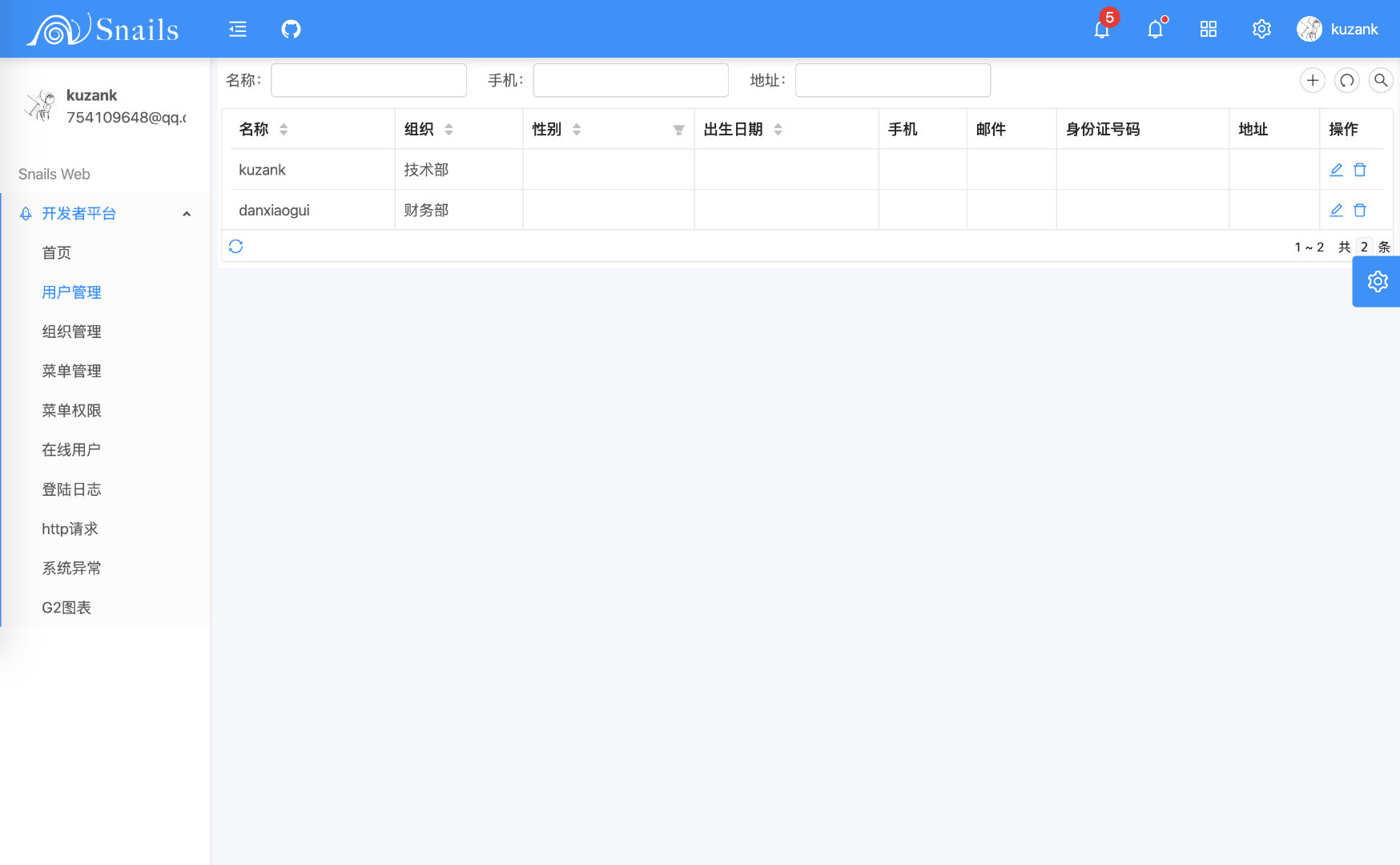
Task: Sort the table by 出生日期 column
Action: coord(778,129)
